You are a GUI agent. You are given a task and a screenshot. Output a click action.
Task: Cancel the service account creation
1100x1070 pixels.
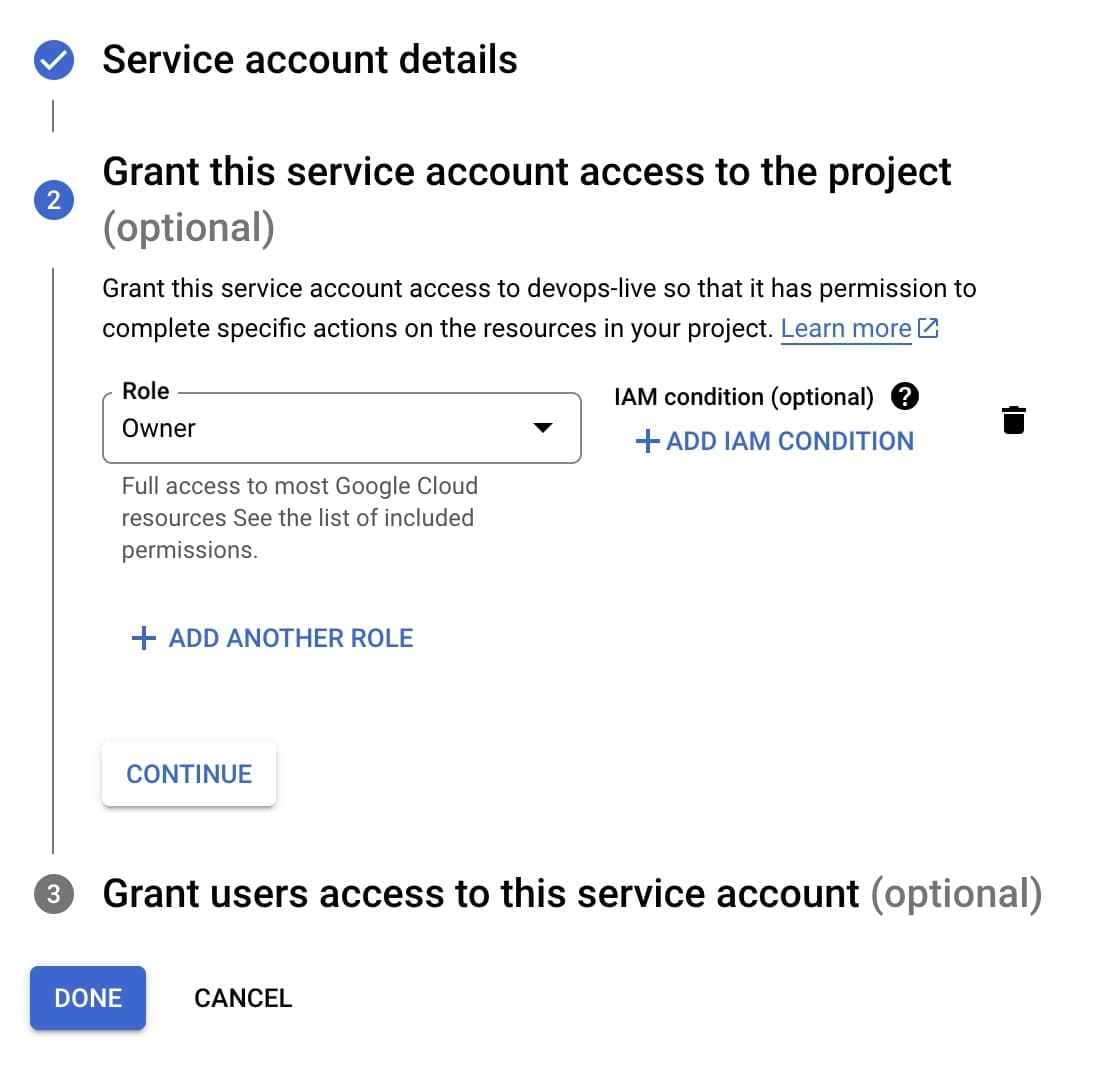(243, 998)
